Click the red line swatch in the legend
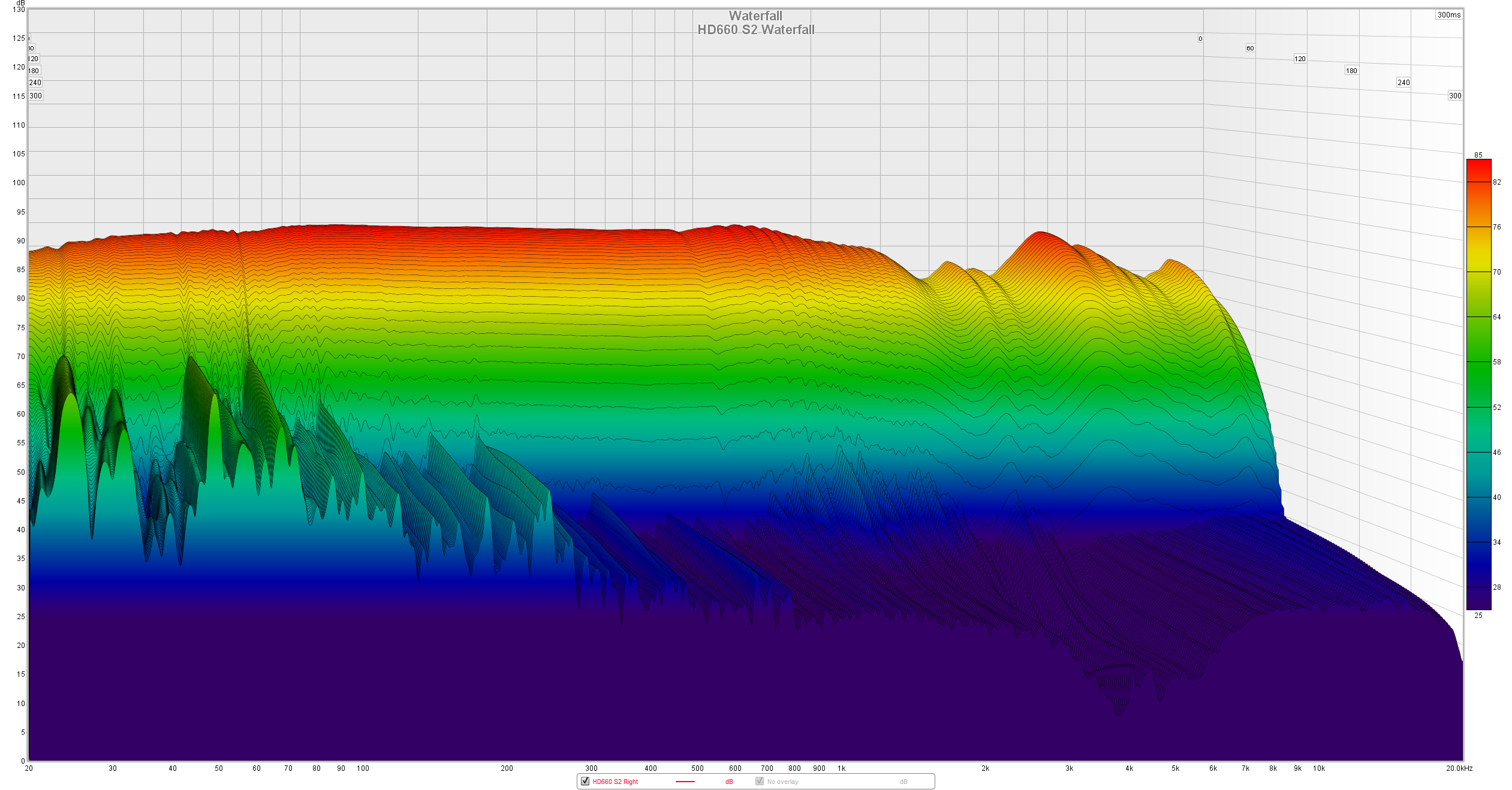The height and width of the screenshot is (790, 1512). pos(685,782)
